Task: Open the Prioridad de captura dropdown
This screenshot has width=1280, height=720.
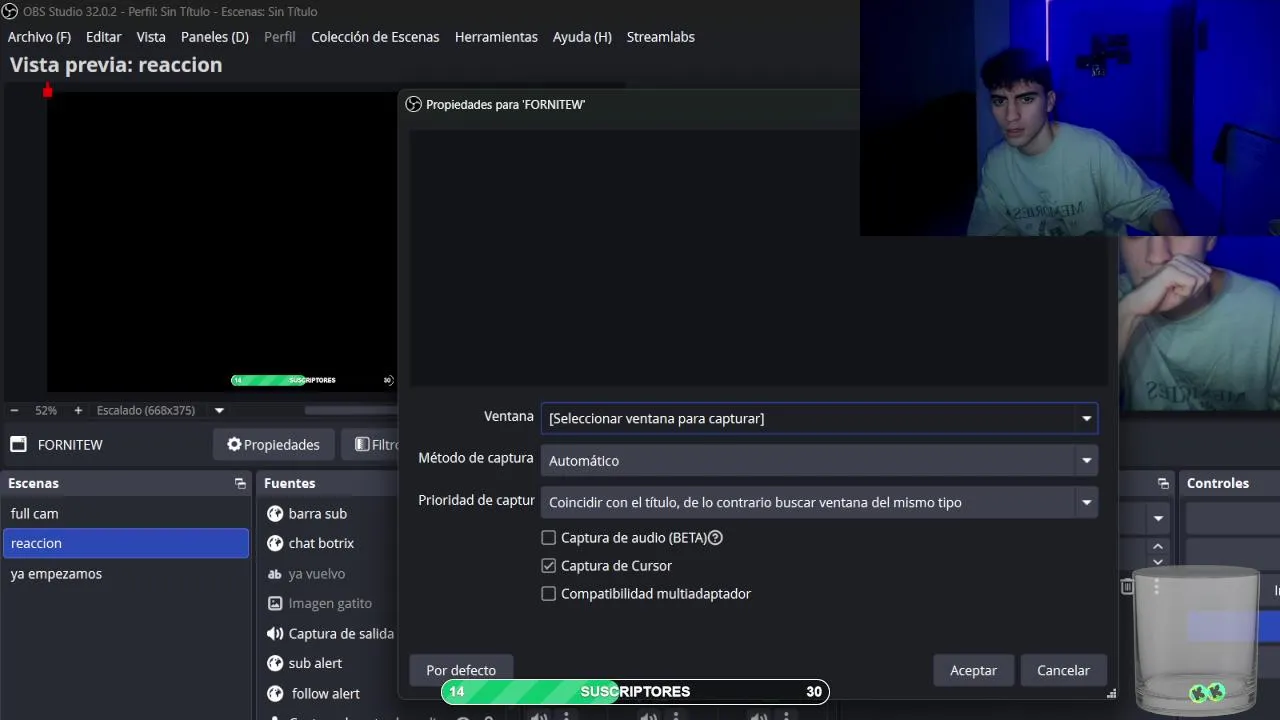Action: [819, 502]
